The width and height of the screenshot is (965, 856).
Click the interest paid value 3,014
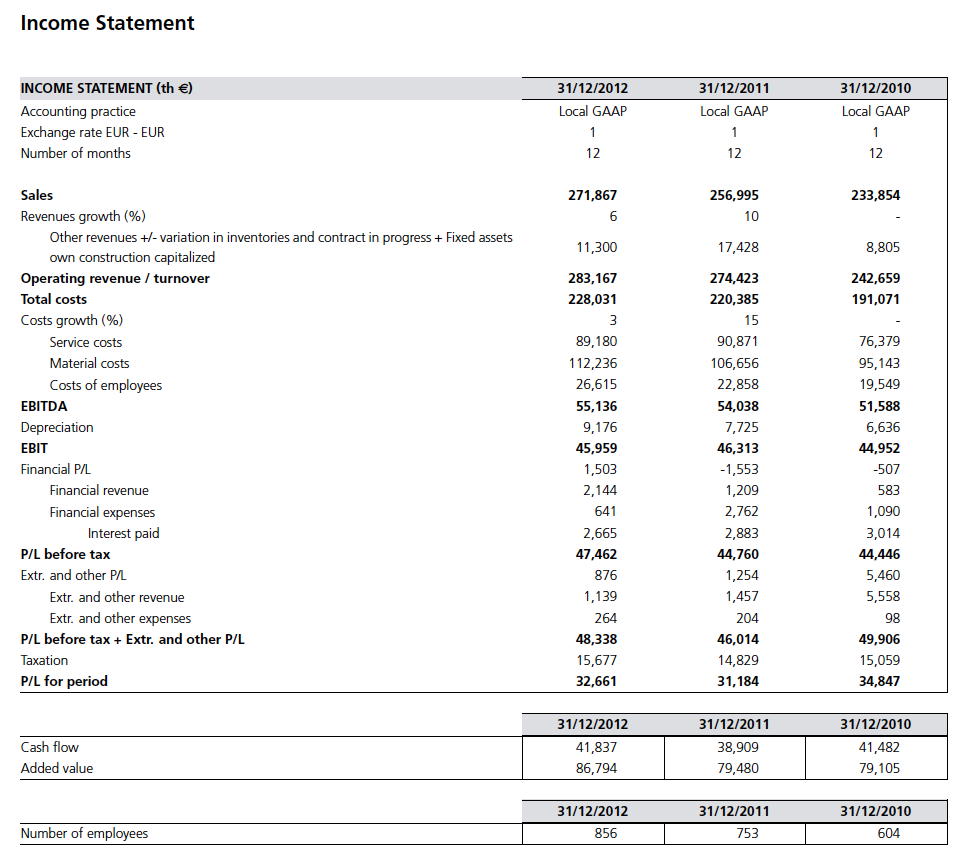coord(883,534)
